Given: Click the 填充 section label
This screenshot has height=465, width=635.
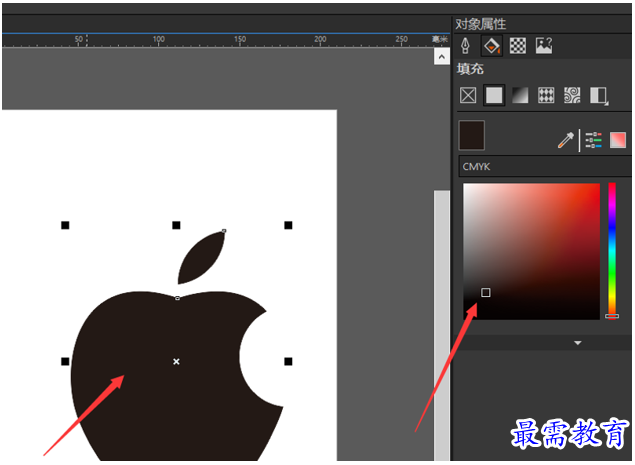Looking at the screenshot, I should coord(470,69).
